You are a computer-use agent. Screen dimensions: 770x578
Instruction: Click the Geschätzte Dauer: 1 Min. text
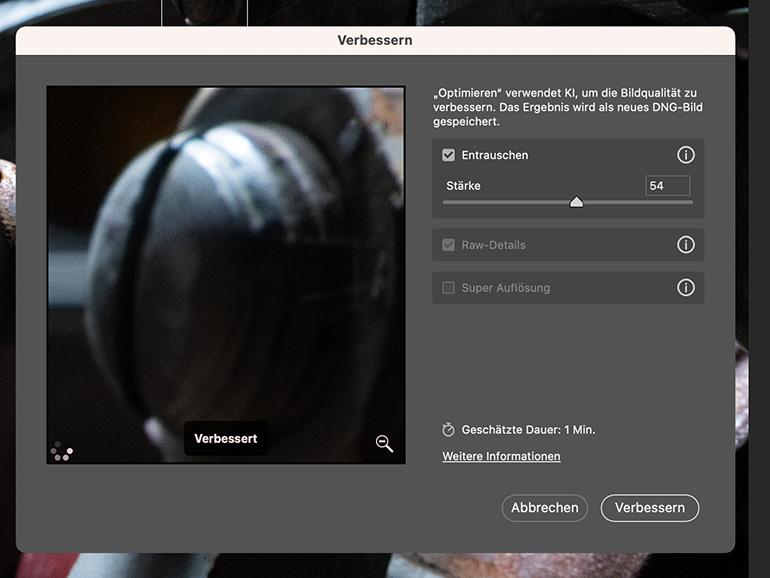point(528,430)
